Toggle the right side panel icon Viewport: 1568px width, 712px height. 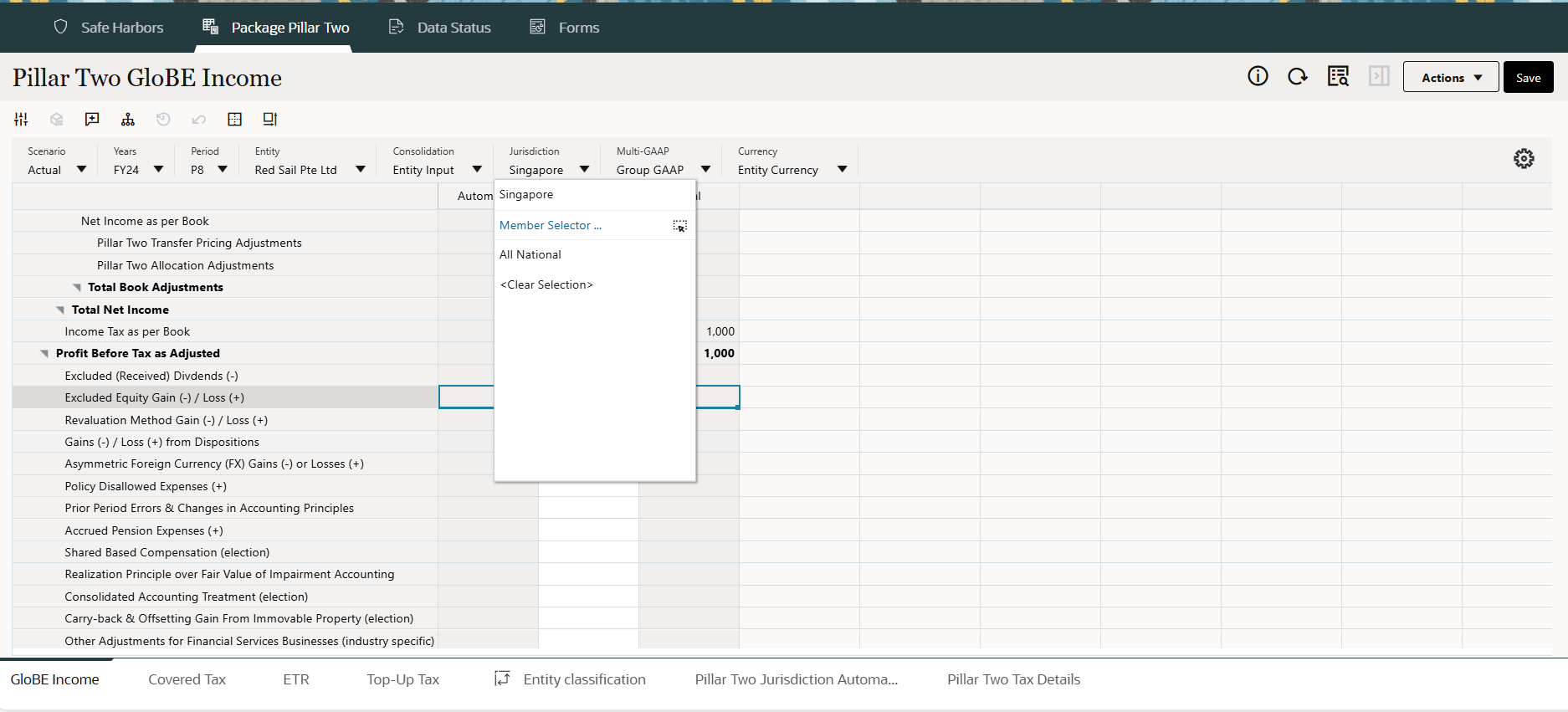point(1379,77)
